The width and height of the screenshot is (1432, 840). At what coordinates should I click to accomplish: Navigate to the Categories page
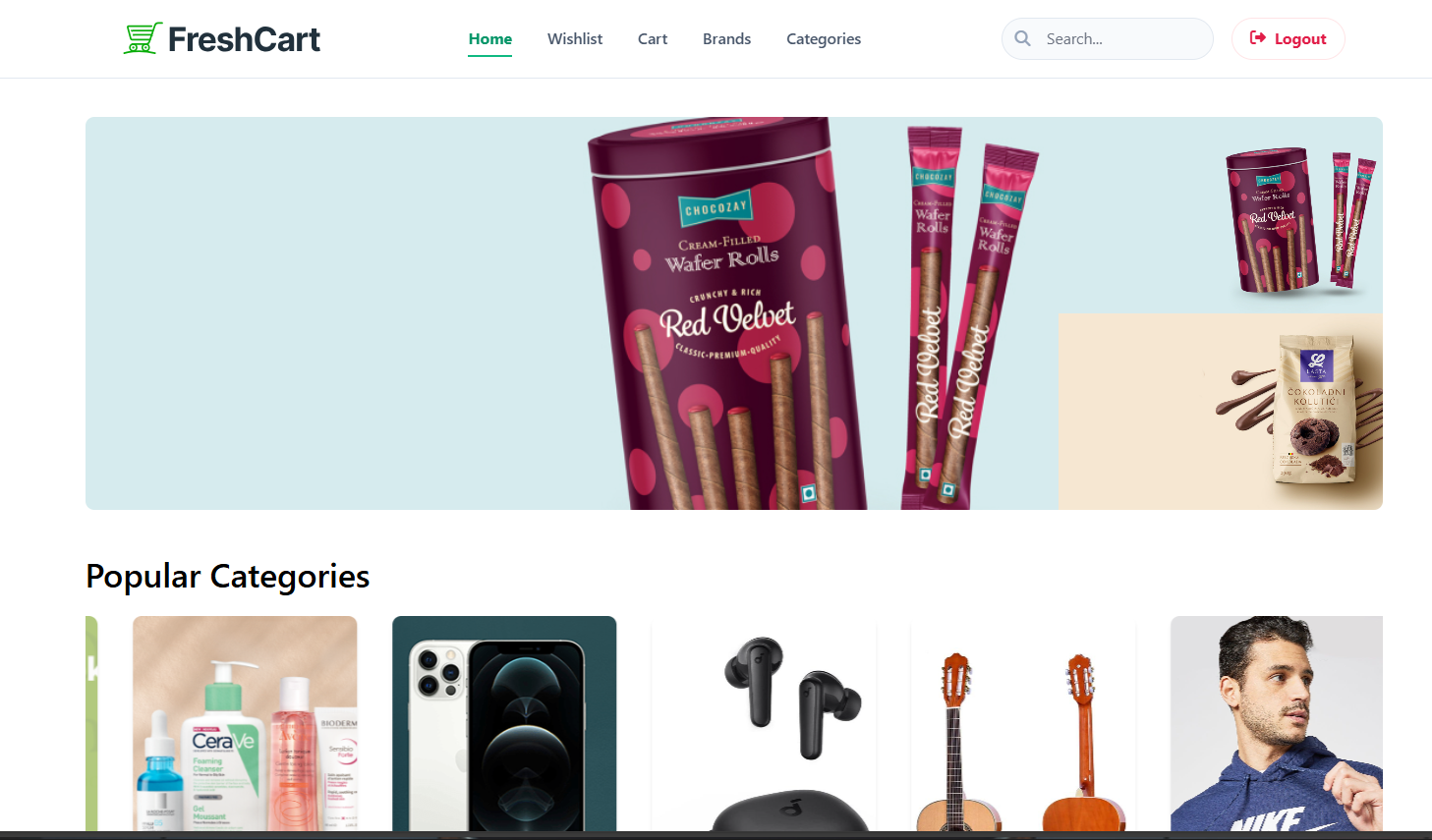[x=824, y=39]
